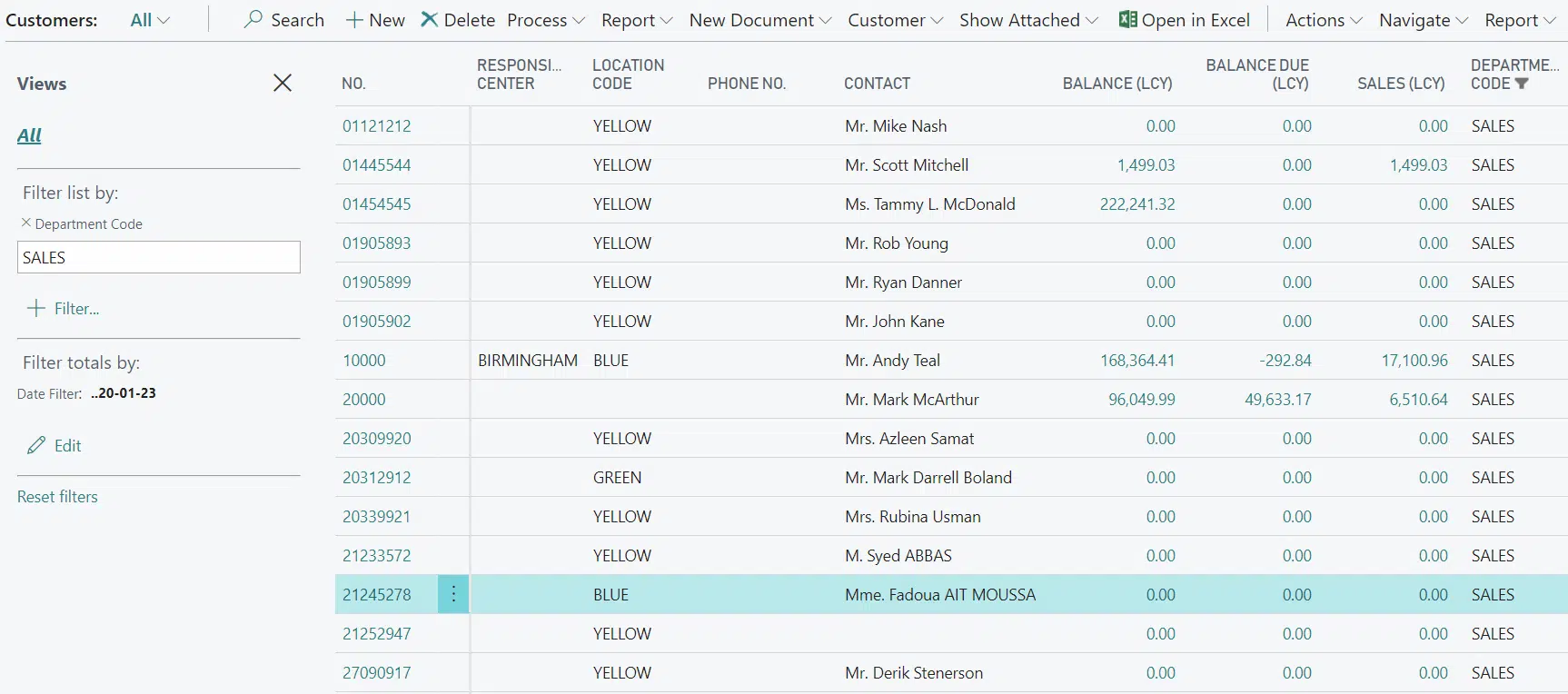This screenshot has height=694, width=1568.
Task: Click the Balance Due (LCY) column header
Action: [x=1257, y=74]
